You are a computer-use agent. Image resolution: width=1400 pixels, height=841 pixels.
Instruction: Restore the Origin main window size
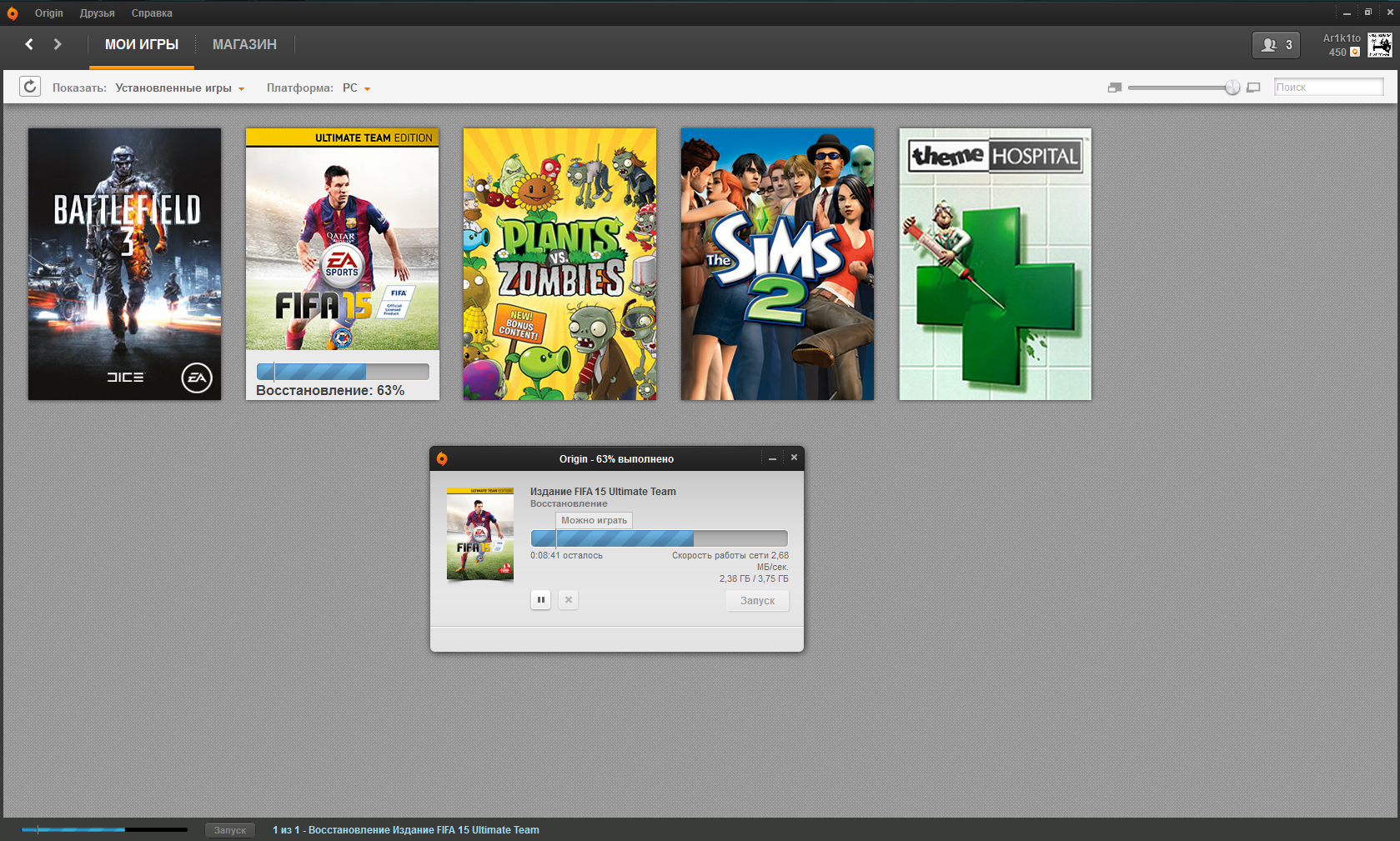pos(1368,13)
